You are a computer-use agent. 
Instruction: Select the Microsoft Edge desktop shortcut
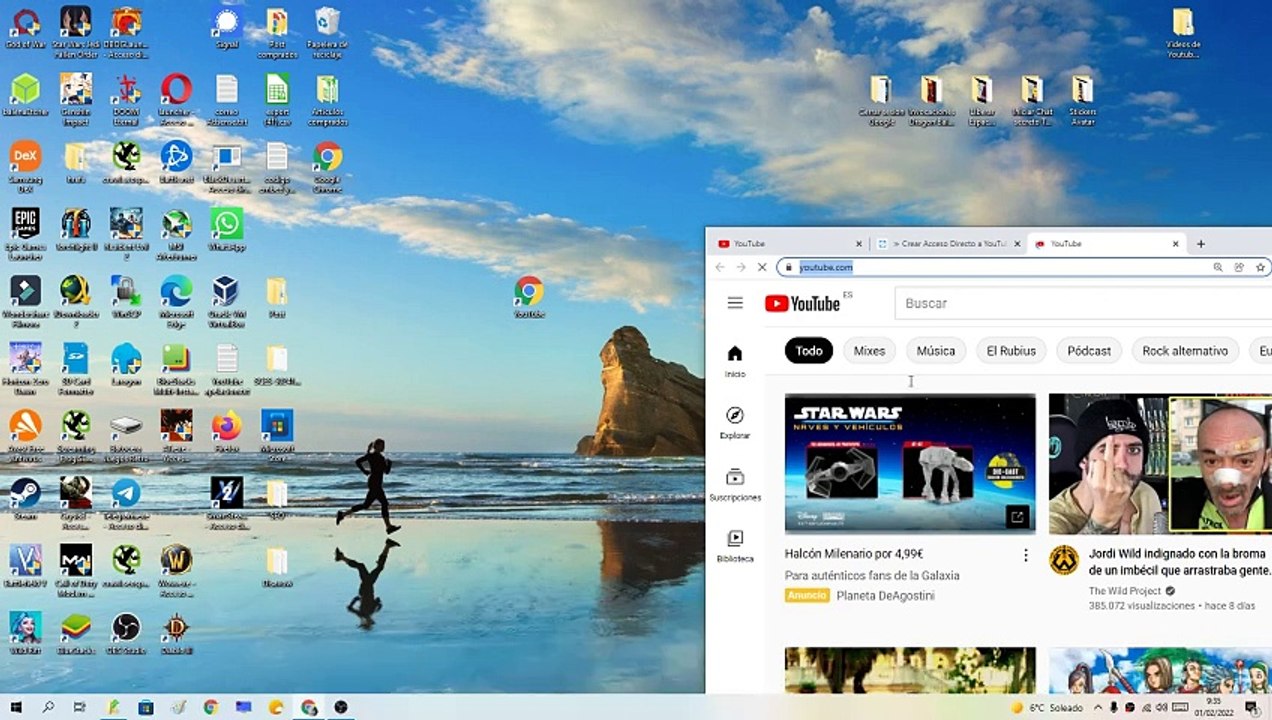click(177, 302)
